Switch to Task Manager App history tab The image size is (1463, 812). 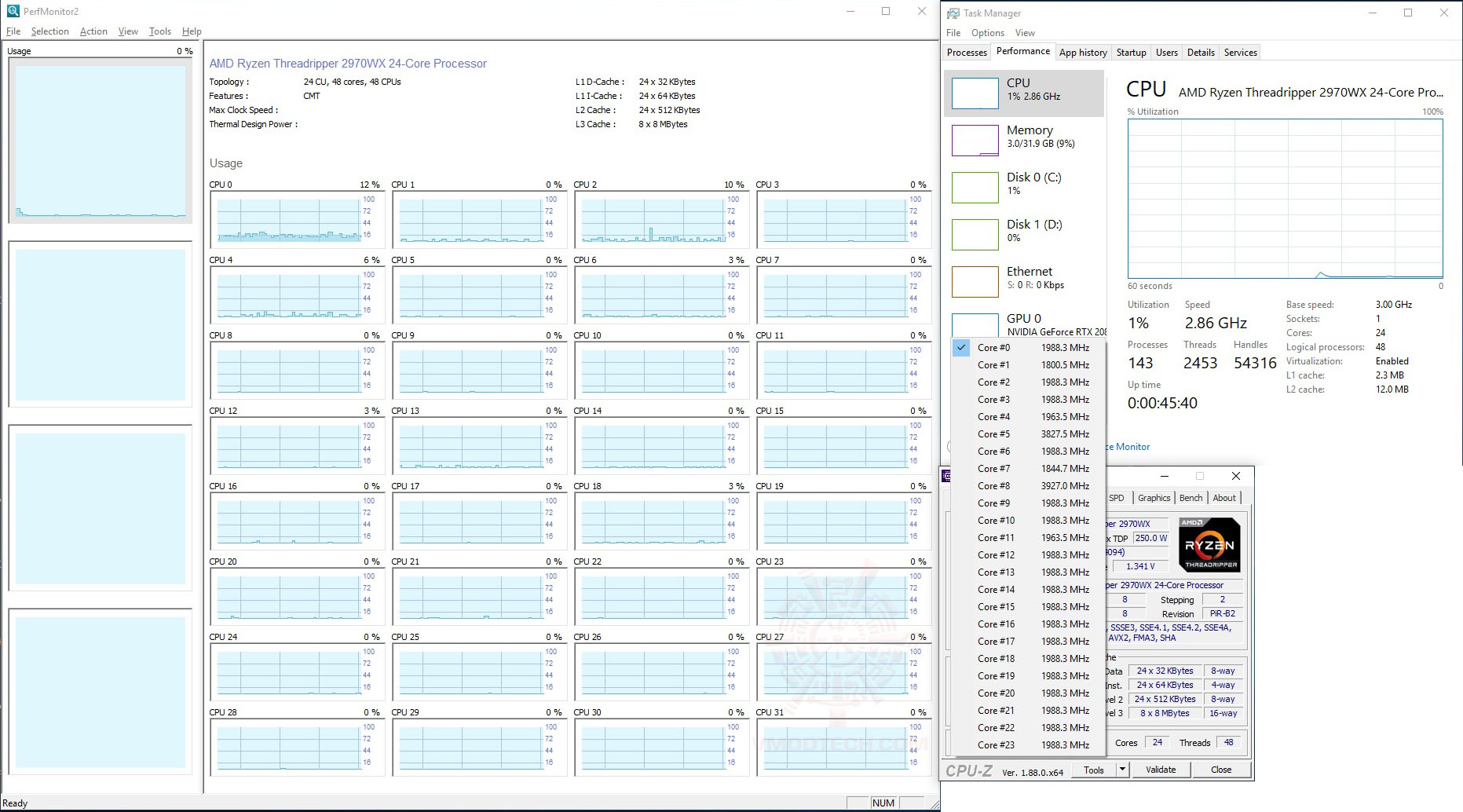click(1083, 53)
